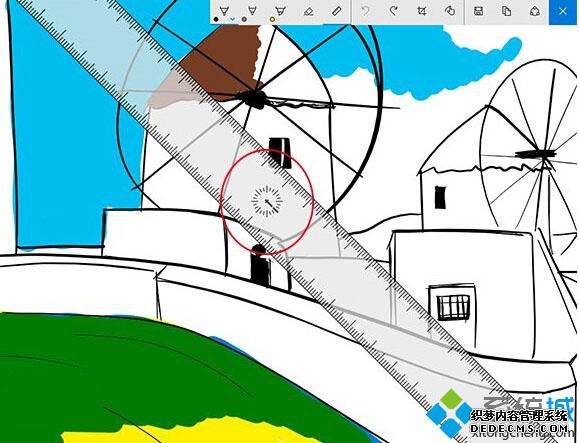Open the crop tool
The width and height of the screenshot is (579, 443).
coord(422,11)
